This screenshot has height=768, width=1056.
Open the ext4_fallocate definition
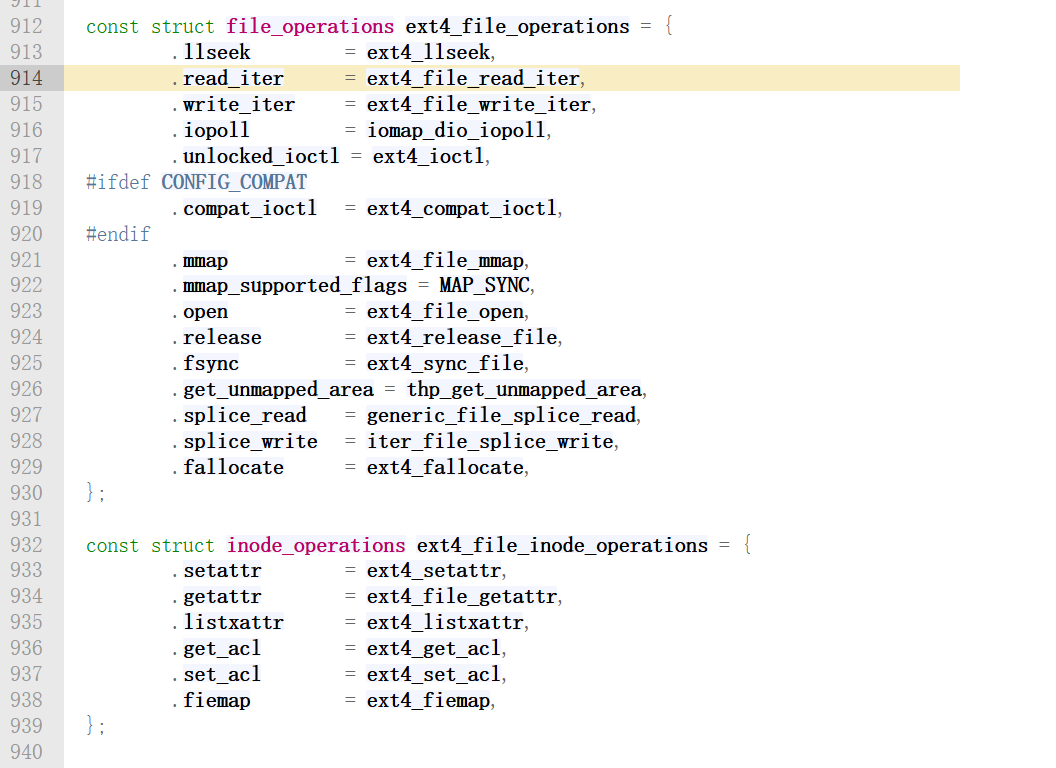coord(446,467)
